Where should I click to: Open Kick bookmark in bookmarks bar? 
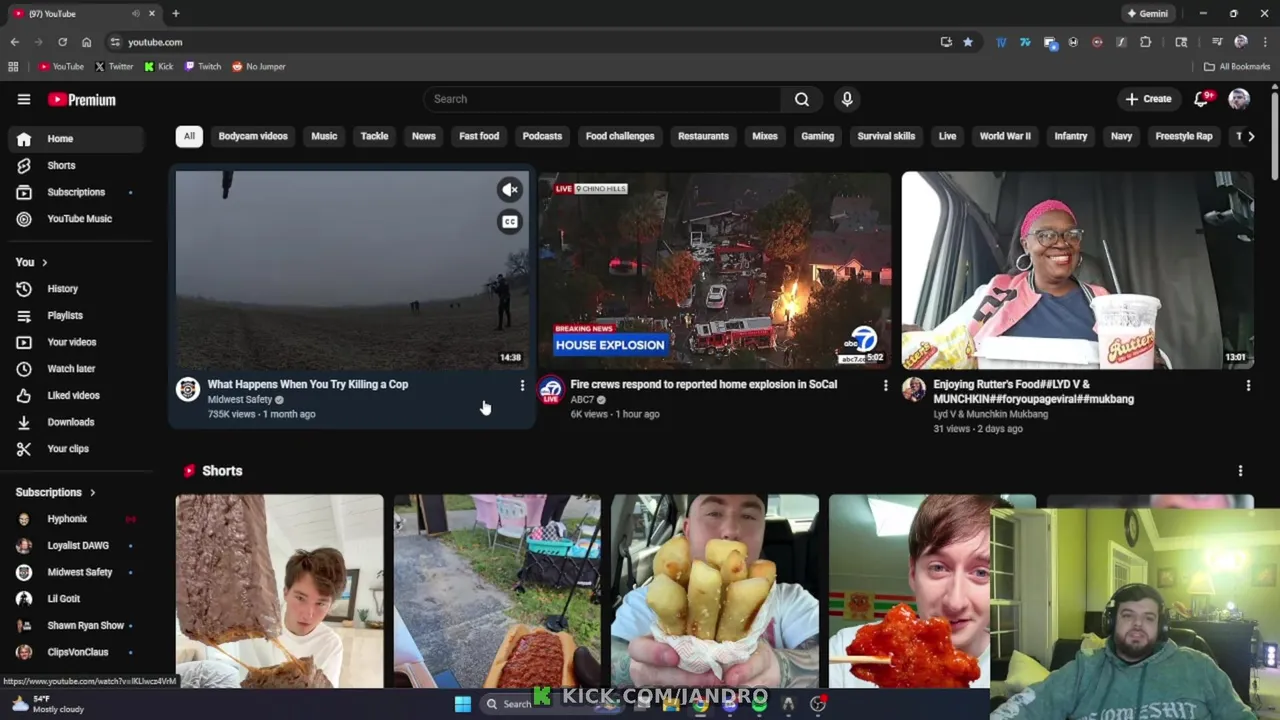159,67
